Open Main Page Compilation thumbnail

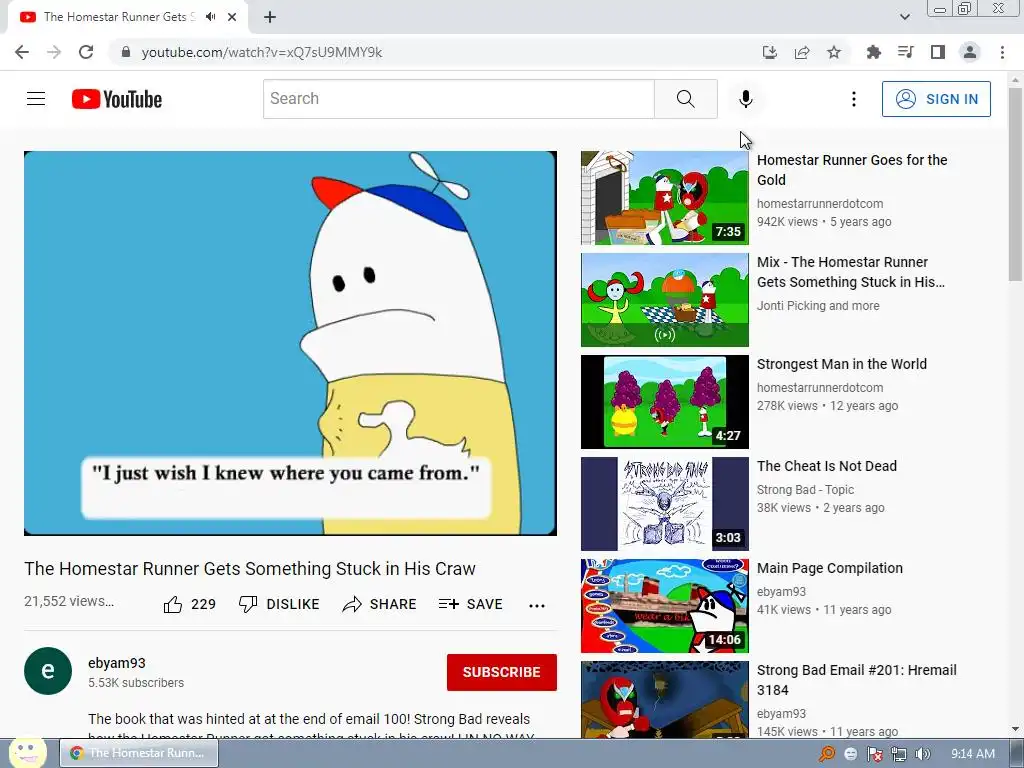(x=665, y=605)
